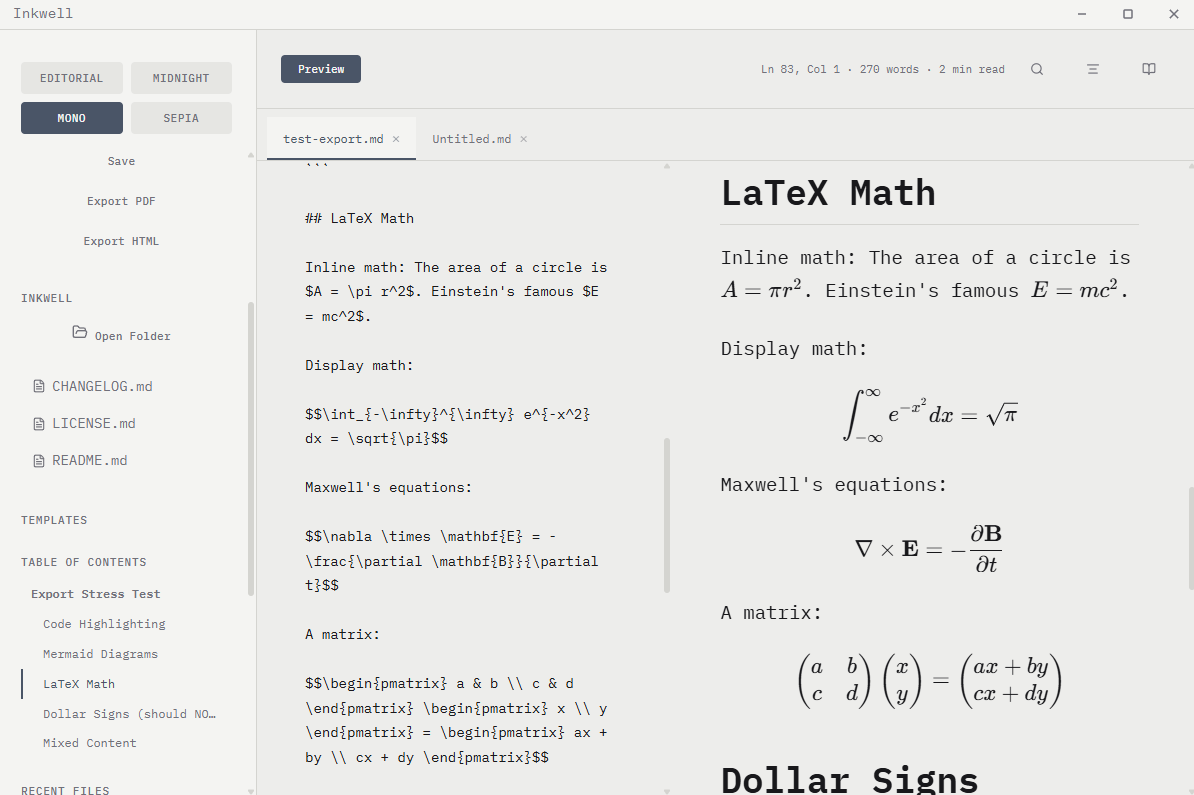This screenshot has height=795, width=1194.
Task: Click the '2 min read' status text
Action: [x=971, y=69]
